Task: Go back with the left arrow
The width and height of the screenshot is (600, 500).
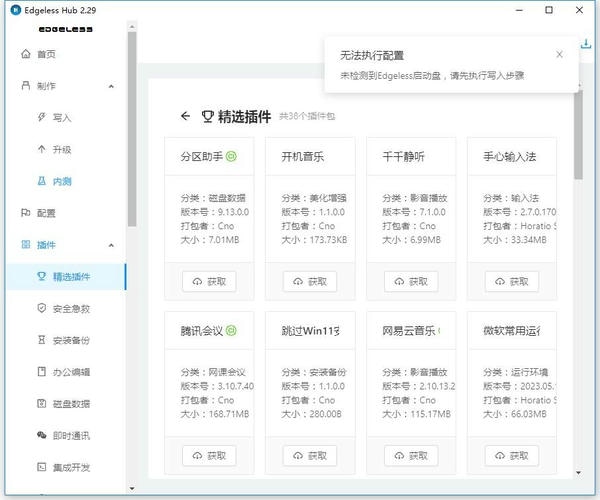Action: (x=185, y=116)
